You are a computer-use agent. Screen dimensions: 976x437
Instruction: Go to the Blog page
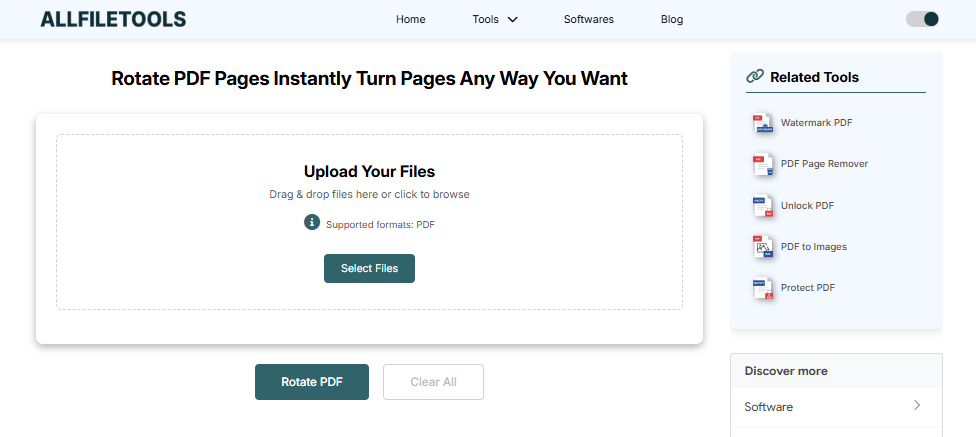[x=672, y=19]
